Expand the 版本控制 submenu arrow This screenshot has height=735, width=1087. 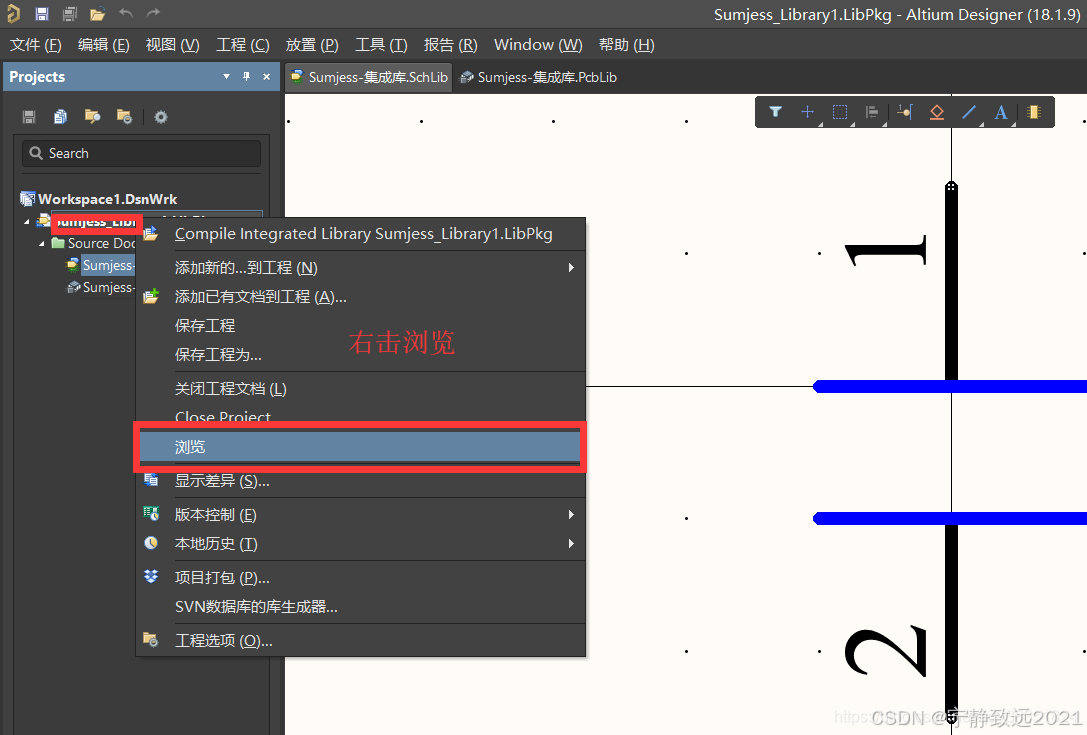coord(571,514)
